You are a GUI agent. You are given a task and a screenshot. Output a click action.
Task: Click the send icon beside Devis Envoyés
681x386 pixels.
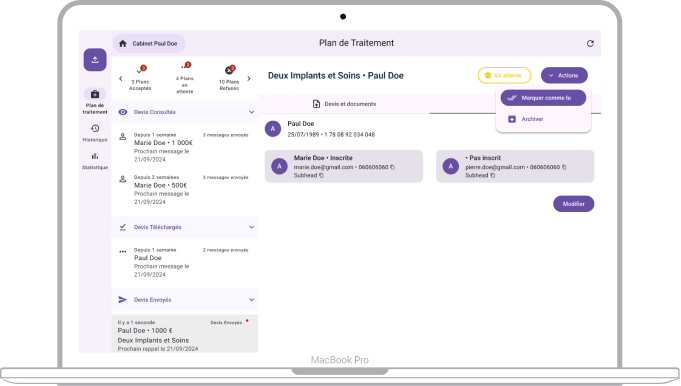[x=123, y=300]
